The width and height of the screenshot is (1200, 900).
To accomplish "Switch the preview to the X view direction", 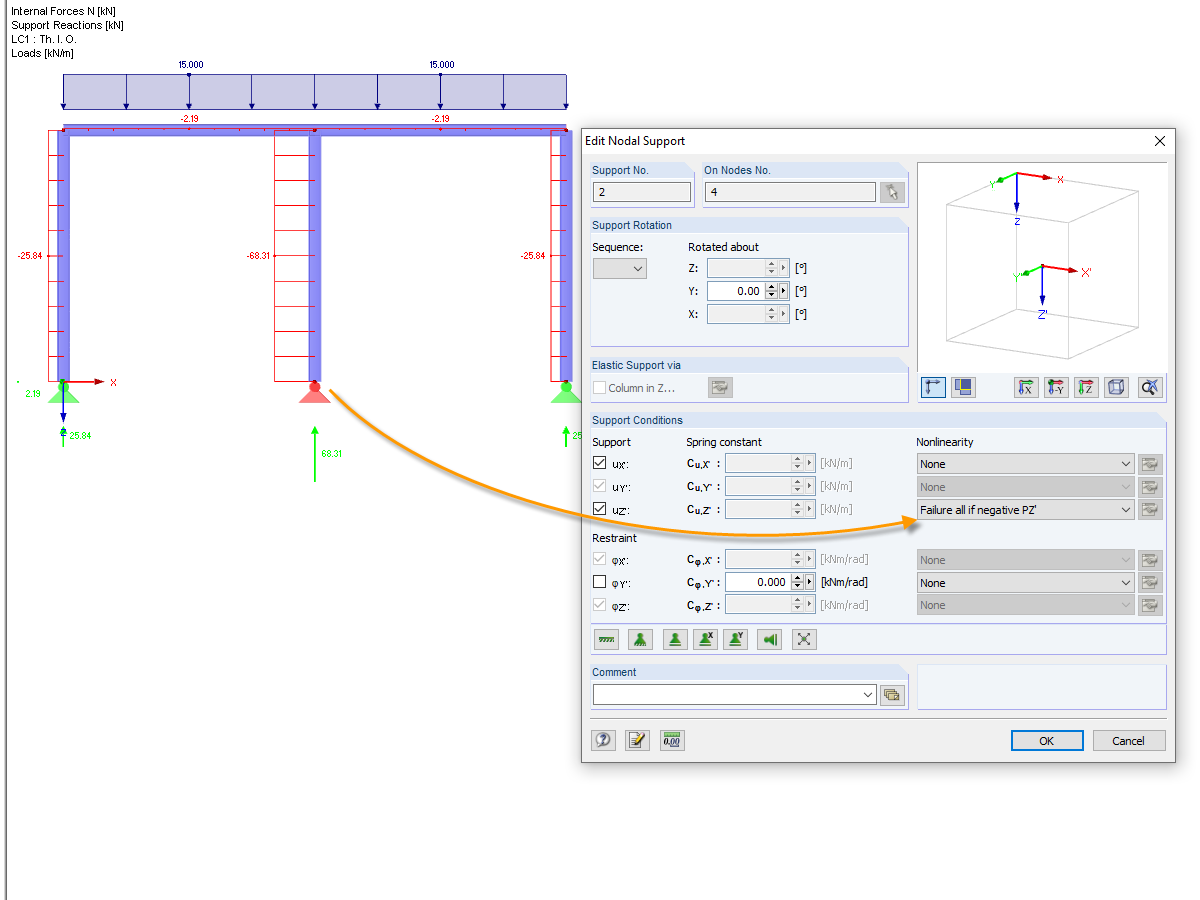I will click(x=1027, y=387).
